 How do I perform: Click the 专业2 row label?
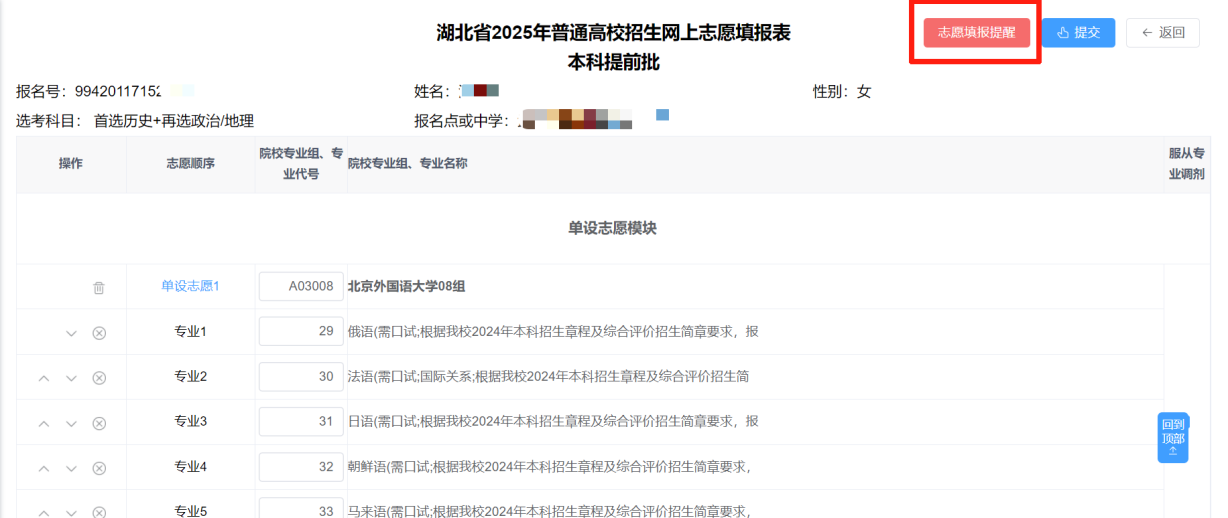click(x=190, y=376)
